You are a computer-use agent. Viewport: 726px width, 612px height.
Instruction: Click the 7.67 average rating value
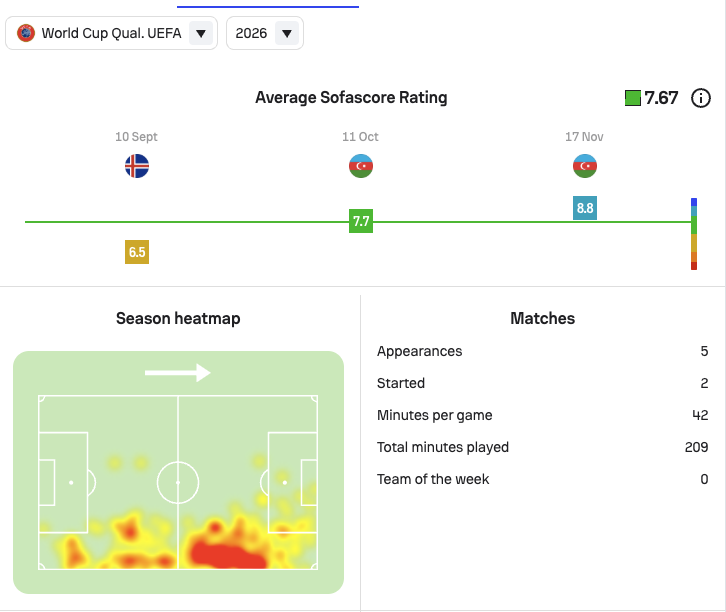[x=661, y=98]
